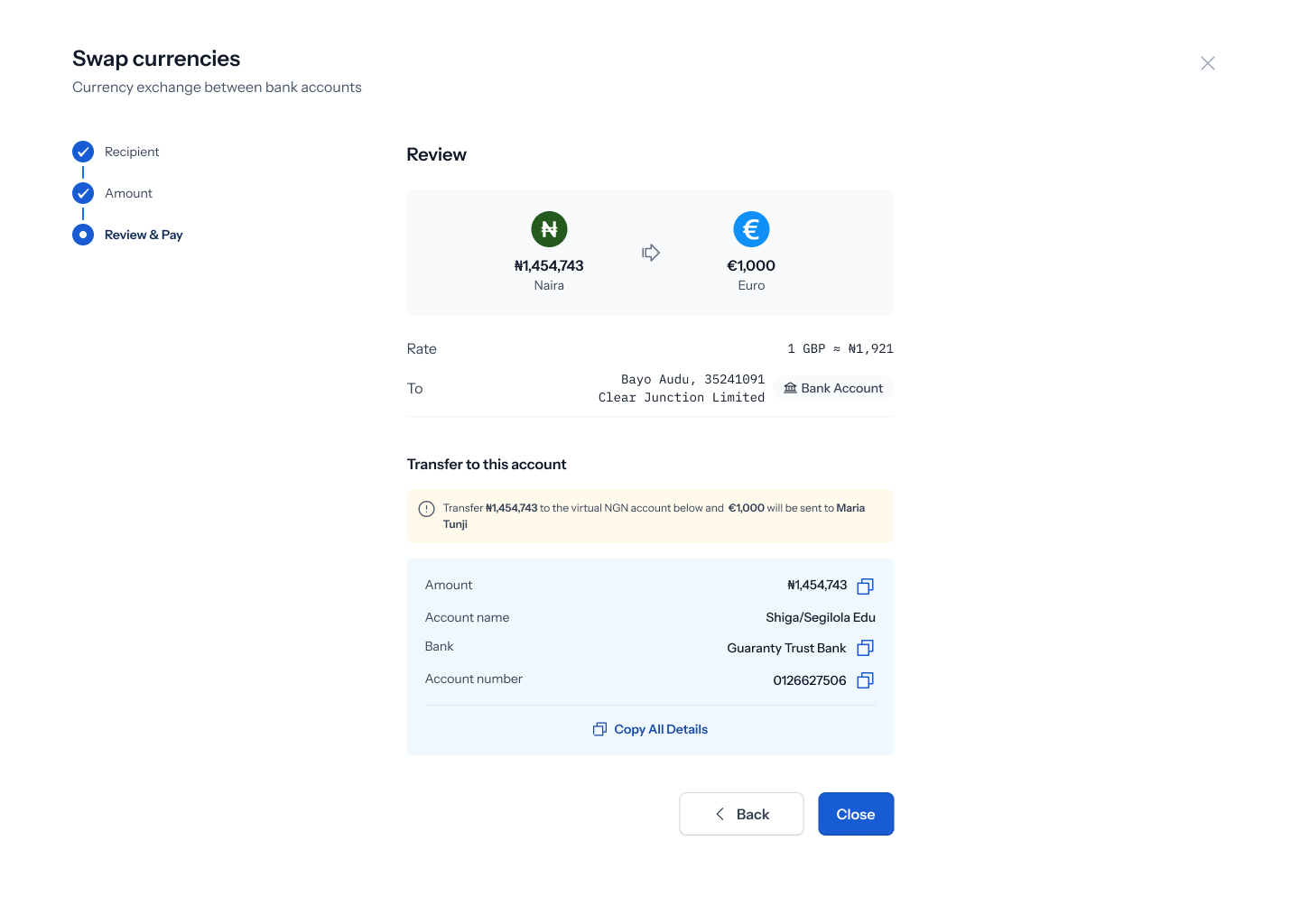This screenshot has height=924, width=1300.
Task: Click Copy All Details link
Action: [650, 729]
